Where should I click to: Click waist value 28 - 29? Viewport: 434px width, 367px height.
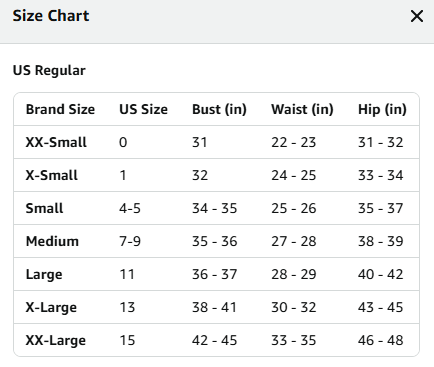(294, 274)
